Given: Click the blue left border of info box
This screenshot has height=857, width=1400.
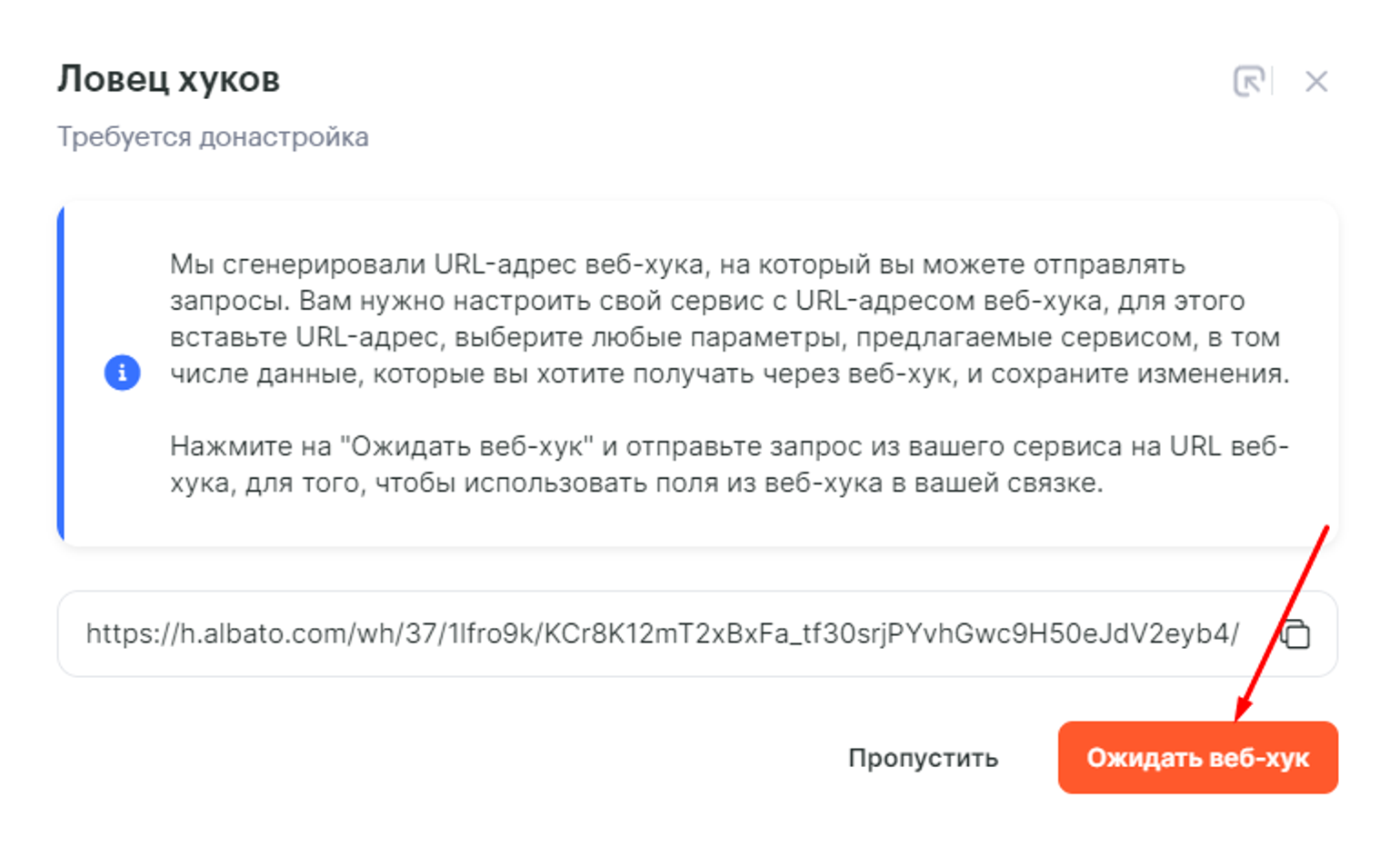Looking at the screenshot, I should tap(61, 373).
